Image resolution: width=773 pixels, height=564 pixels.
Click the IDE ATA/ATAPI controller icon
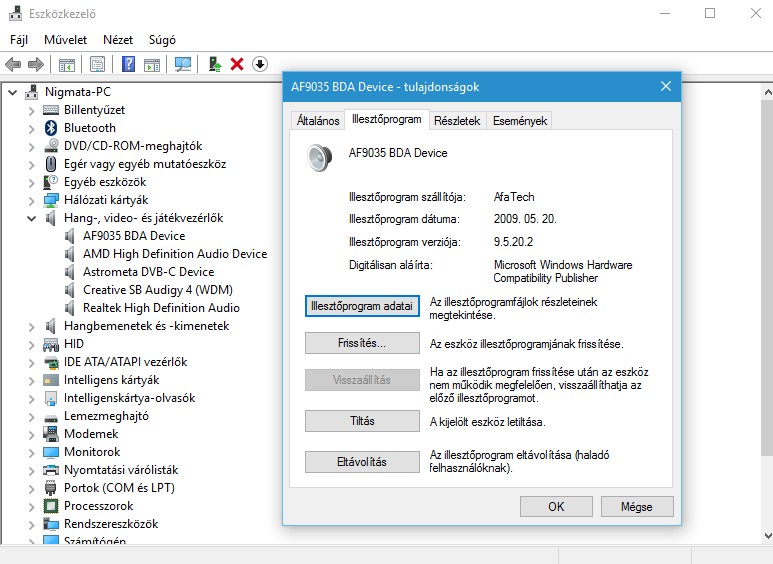[51, 362]
